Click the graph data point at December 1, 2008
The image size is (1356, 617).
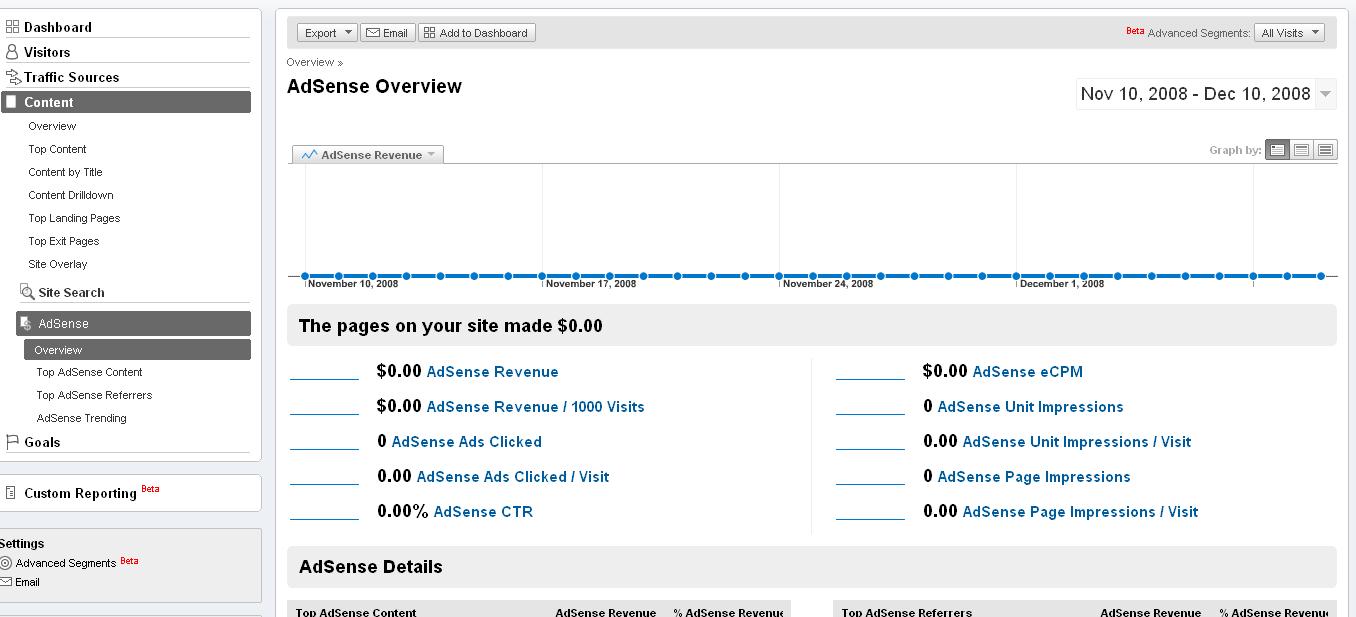point(1016,276)
